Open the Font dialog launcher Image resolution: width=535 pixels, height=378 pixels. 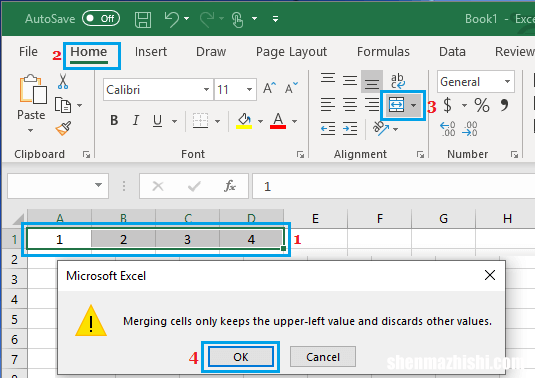(300, 155)
